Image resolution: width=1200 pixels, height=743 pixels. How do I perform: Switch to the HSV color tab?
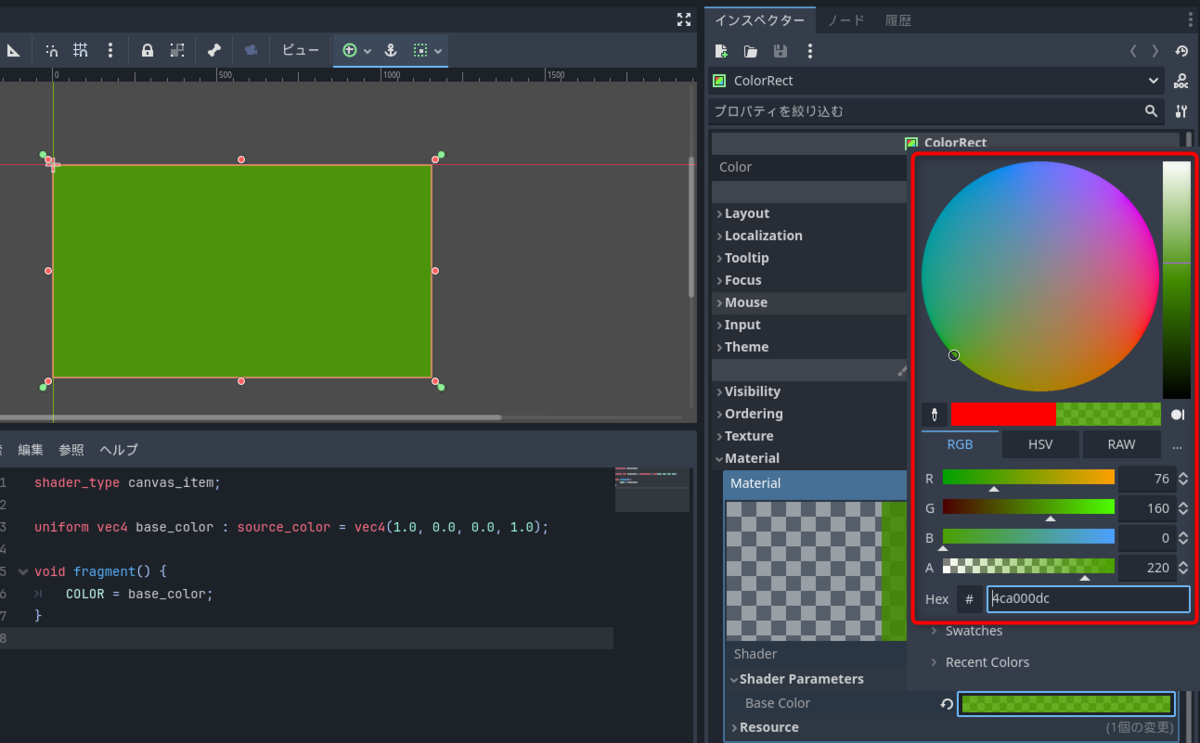point(1040,443)
